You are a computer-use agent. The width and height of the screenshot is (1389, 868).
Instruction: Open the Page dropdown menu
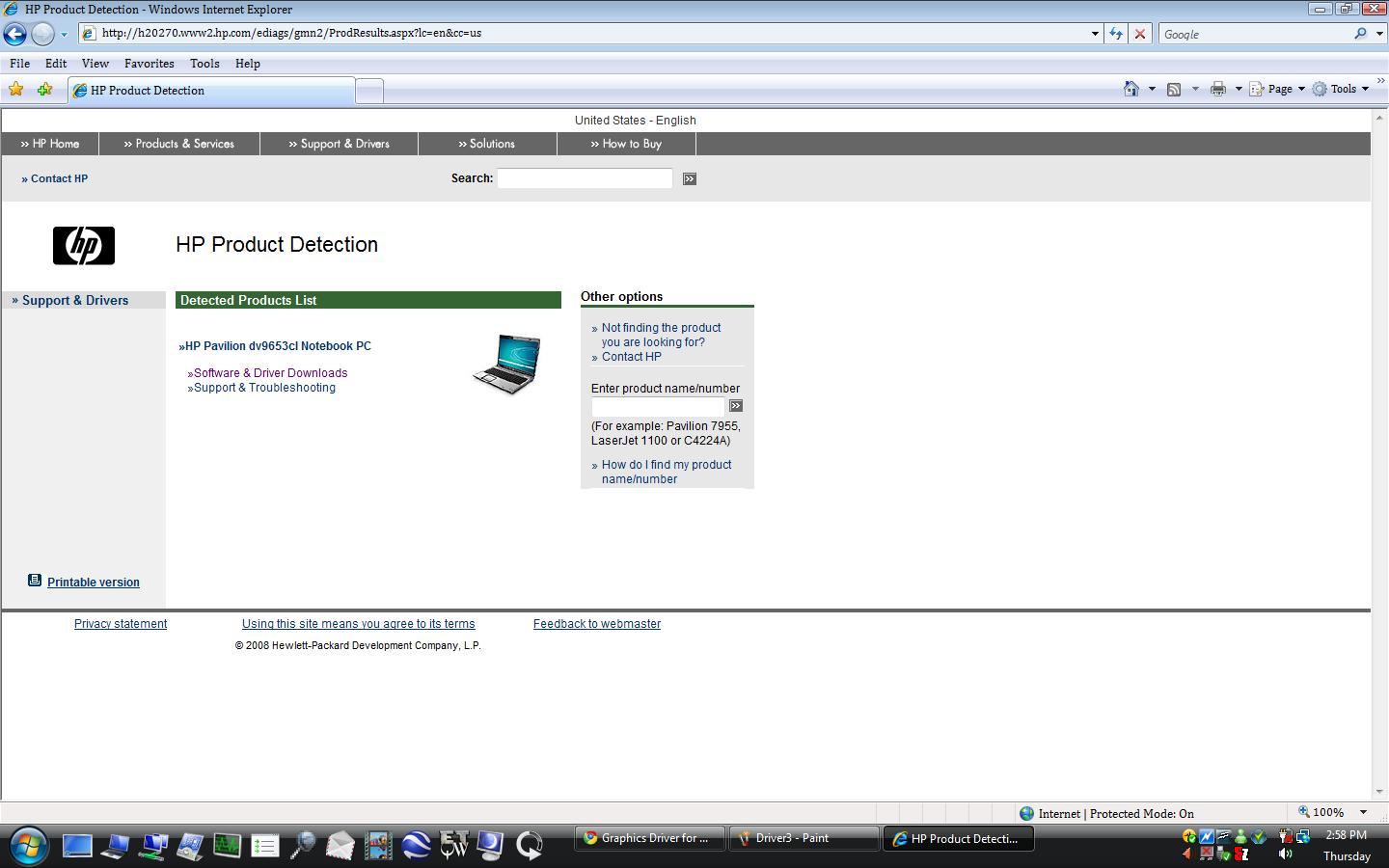tap(1277, 89)
